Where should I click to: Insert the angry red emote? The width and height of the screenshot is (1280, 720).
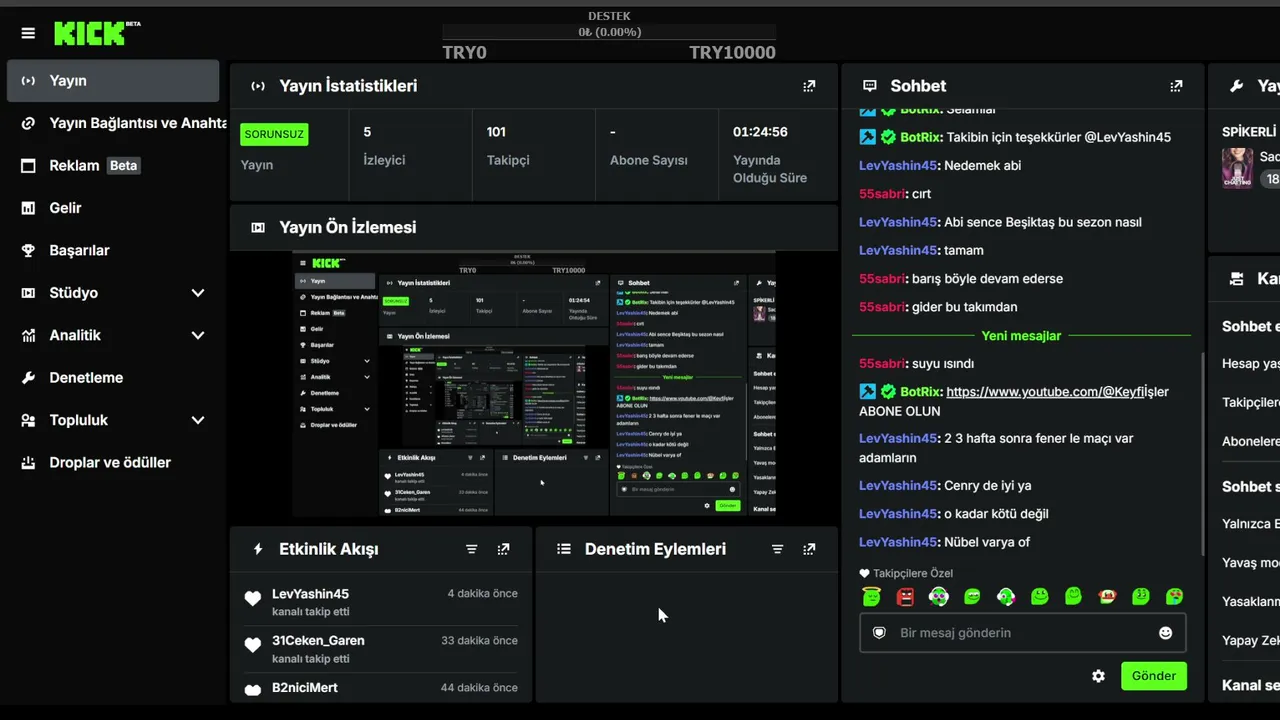905,597
